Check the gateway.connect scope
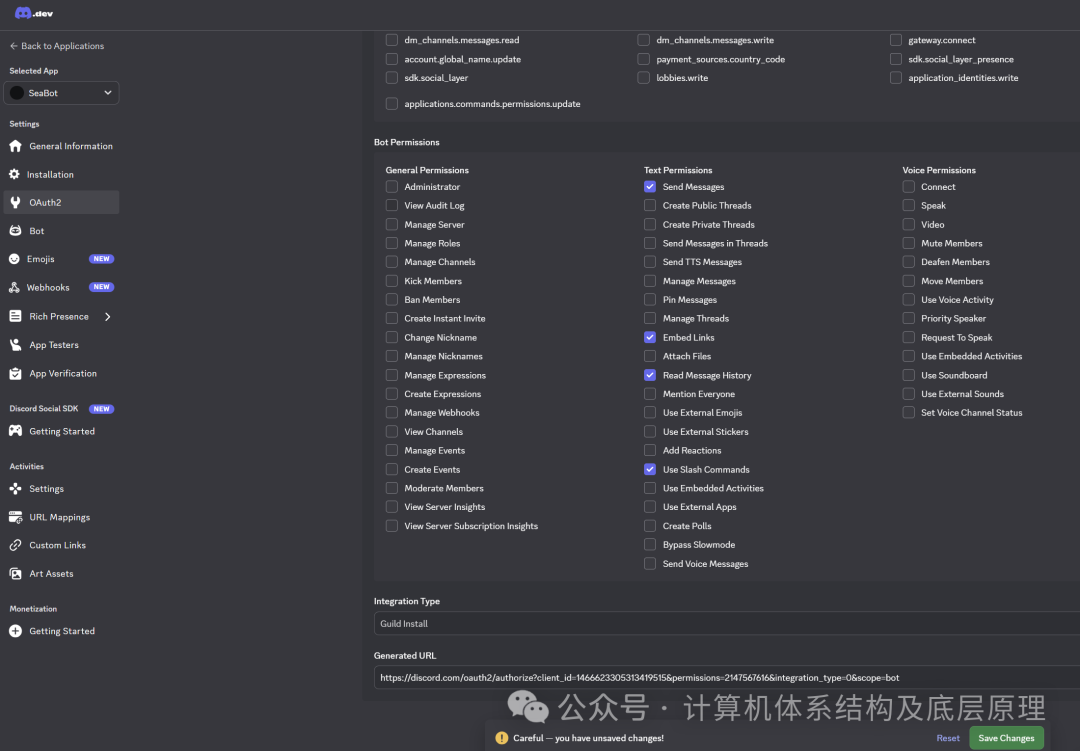Viewport: 1080px width, 751px height. 896,40
